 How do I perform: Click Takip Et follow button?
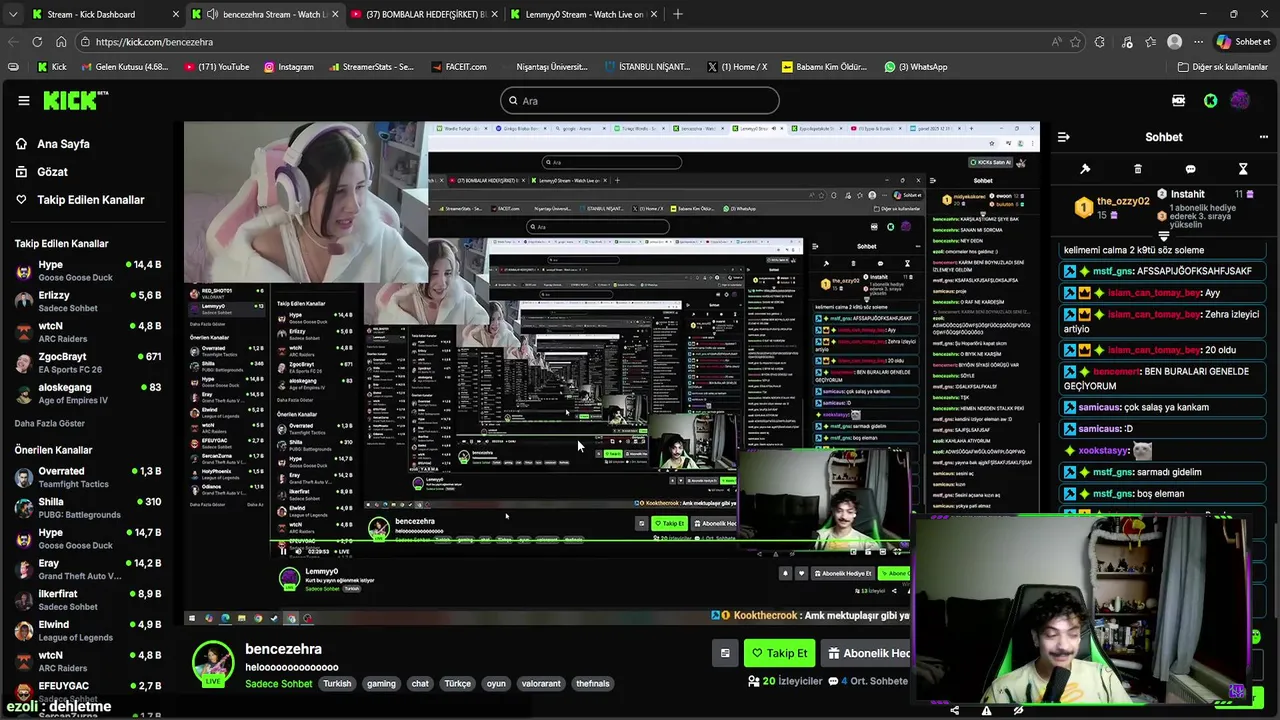(x=779, y=653)
